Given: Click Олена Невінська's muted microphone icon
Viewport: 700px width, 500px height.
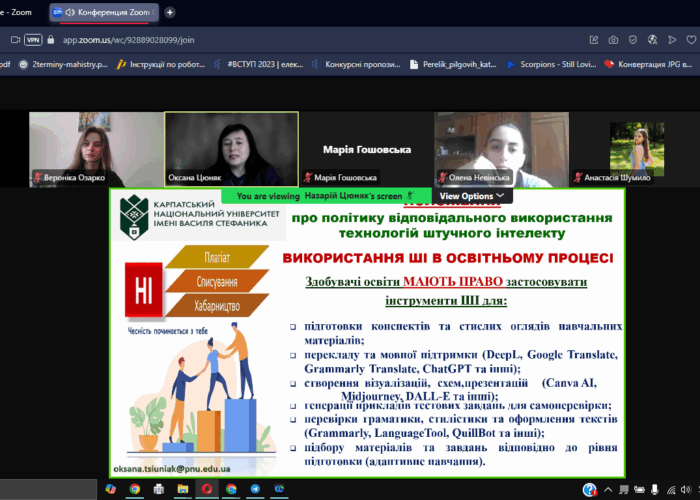Looking at the screenshot, I should pos(442,178).
